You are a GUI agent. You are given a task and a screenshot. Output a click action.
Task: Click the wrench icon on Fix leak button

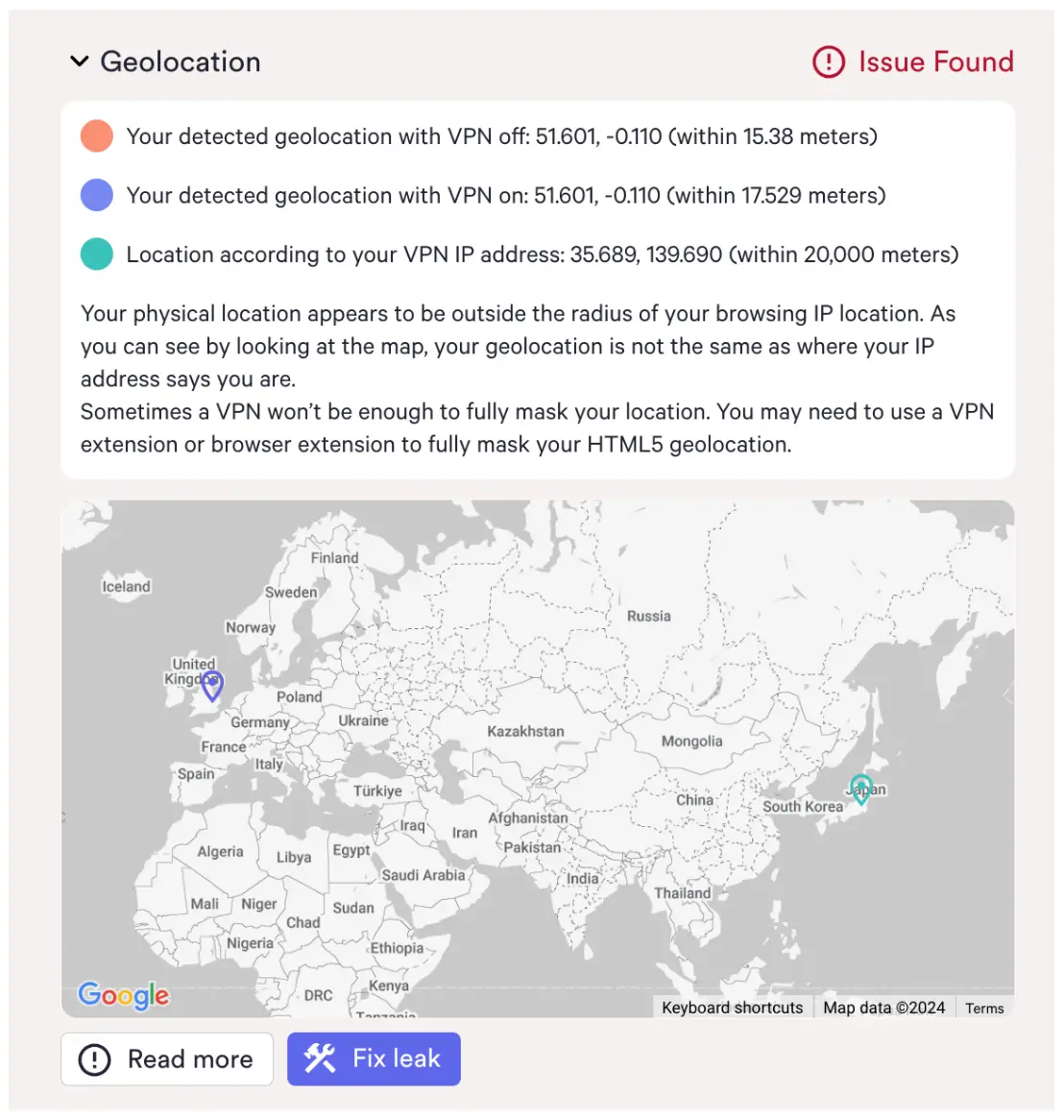pyautogui.click(x=320, y=1059)
